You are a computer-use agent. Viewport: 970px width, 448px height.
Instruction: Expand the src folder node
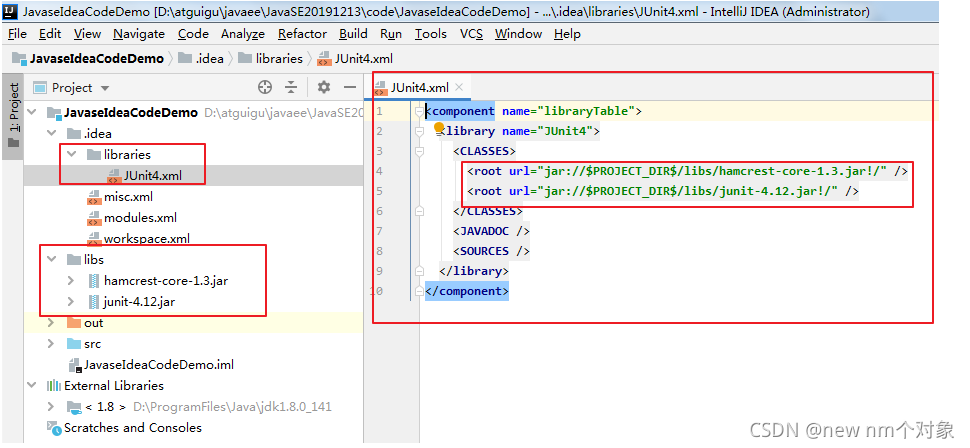tap(51, 344)
